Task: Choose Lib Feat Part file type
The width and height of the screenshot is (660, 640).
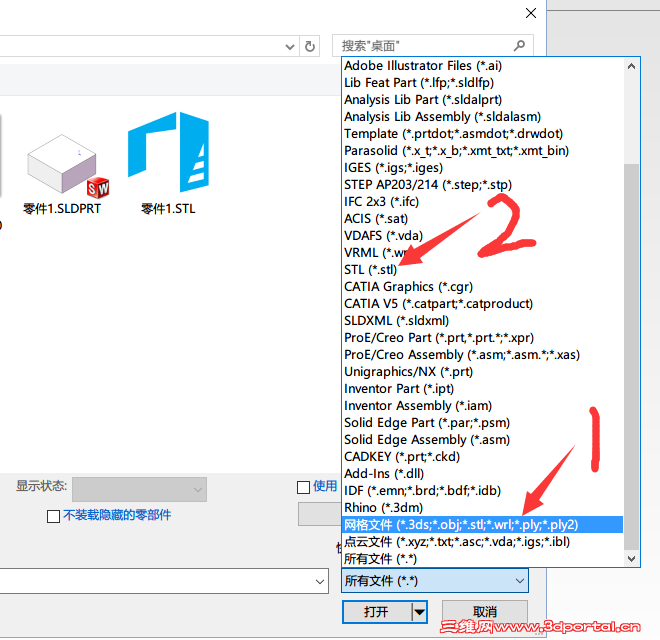Action: coord(482,83)
